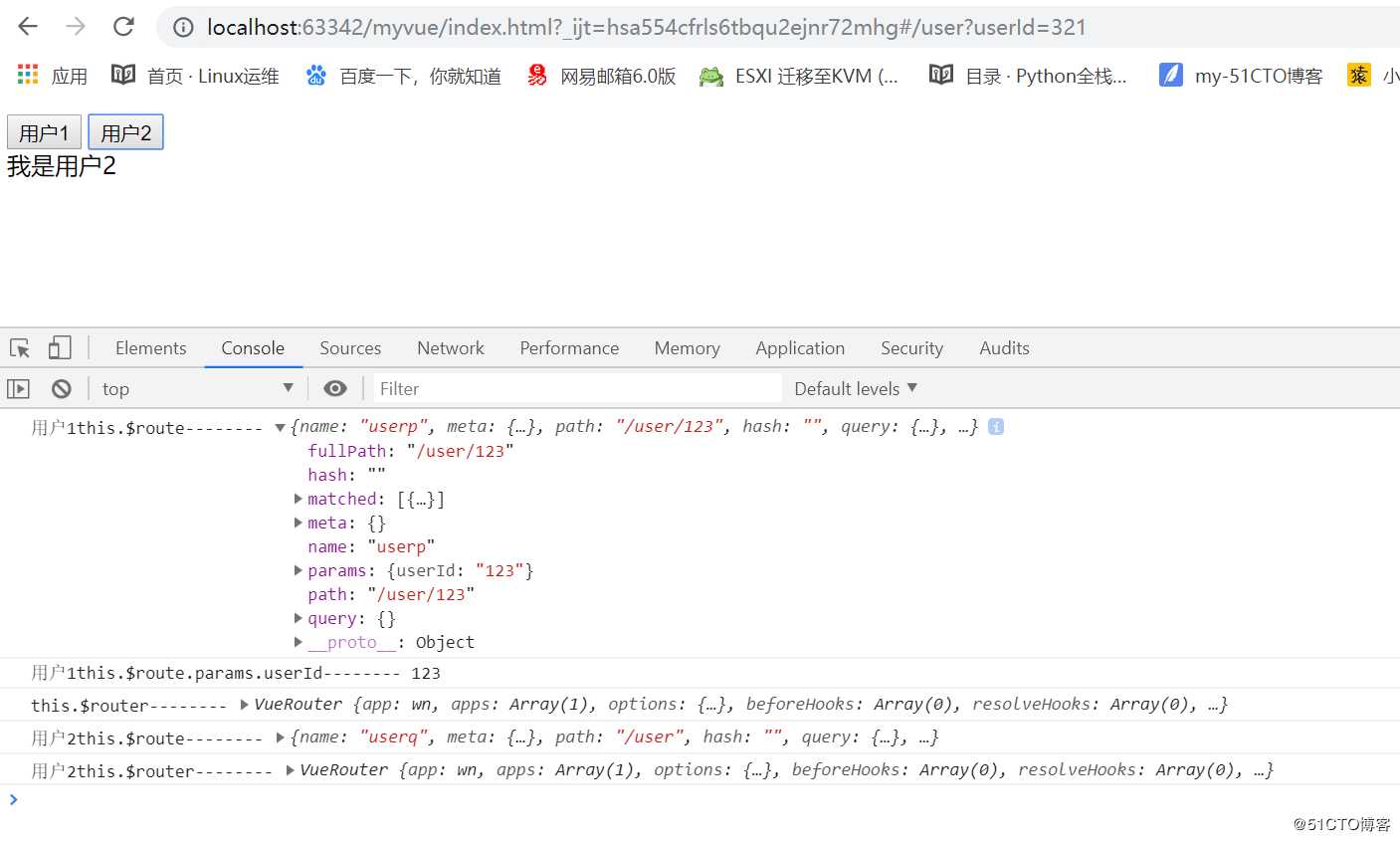Switch to the Security tab

(x=911, y=348)
